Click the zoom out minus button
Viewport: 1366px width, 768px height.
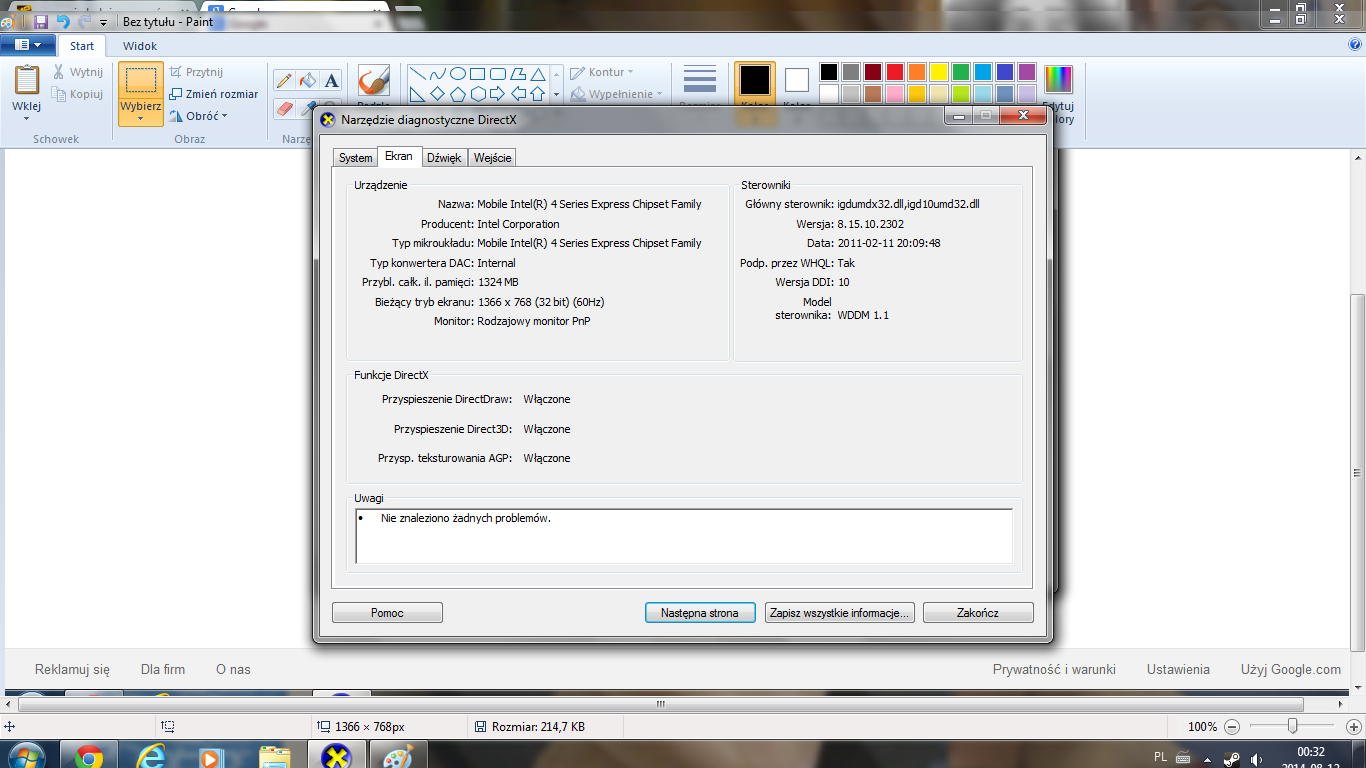click(1232, 727)
